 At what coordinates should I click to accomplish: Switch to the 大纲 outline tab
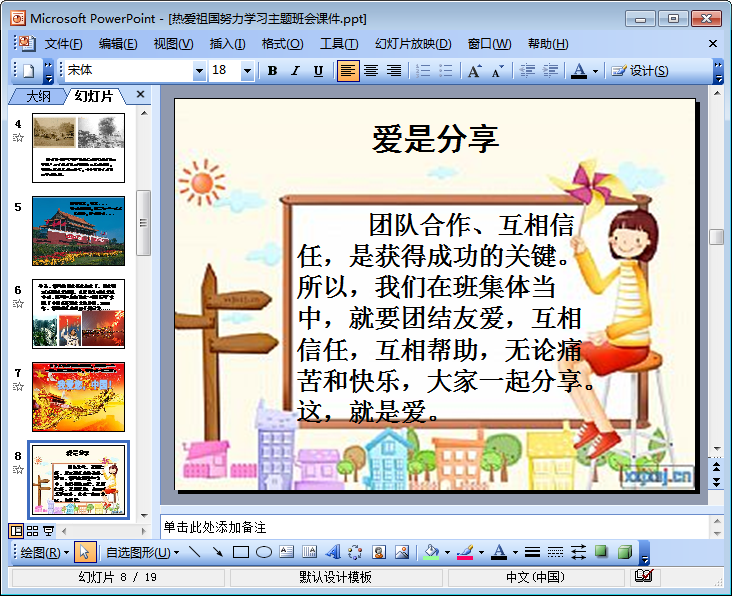click(x=38, y=96)
